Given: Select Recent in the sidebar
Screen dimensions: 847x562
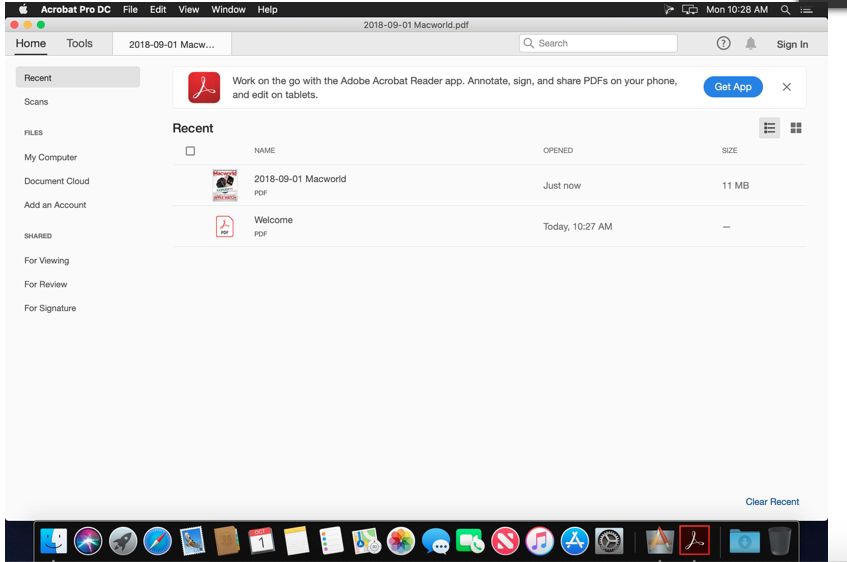Looking at the screenshot, I should point(78,77).
